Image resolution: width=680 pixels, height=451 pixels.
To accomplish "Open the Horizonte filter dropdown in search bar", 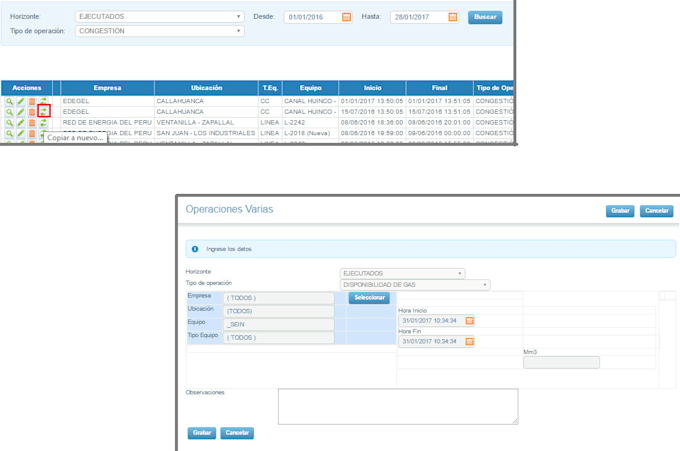I will (160, 16).
